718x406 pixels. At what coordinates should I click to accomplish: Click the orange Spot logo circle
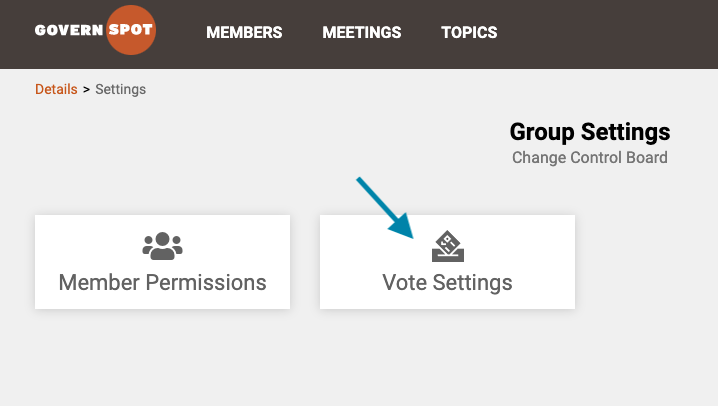click(x=131, y=30)
